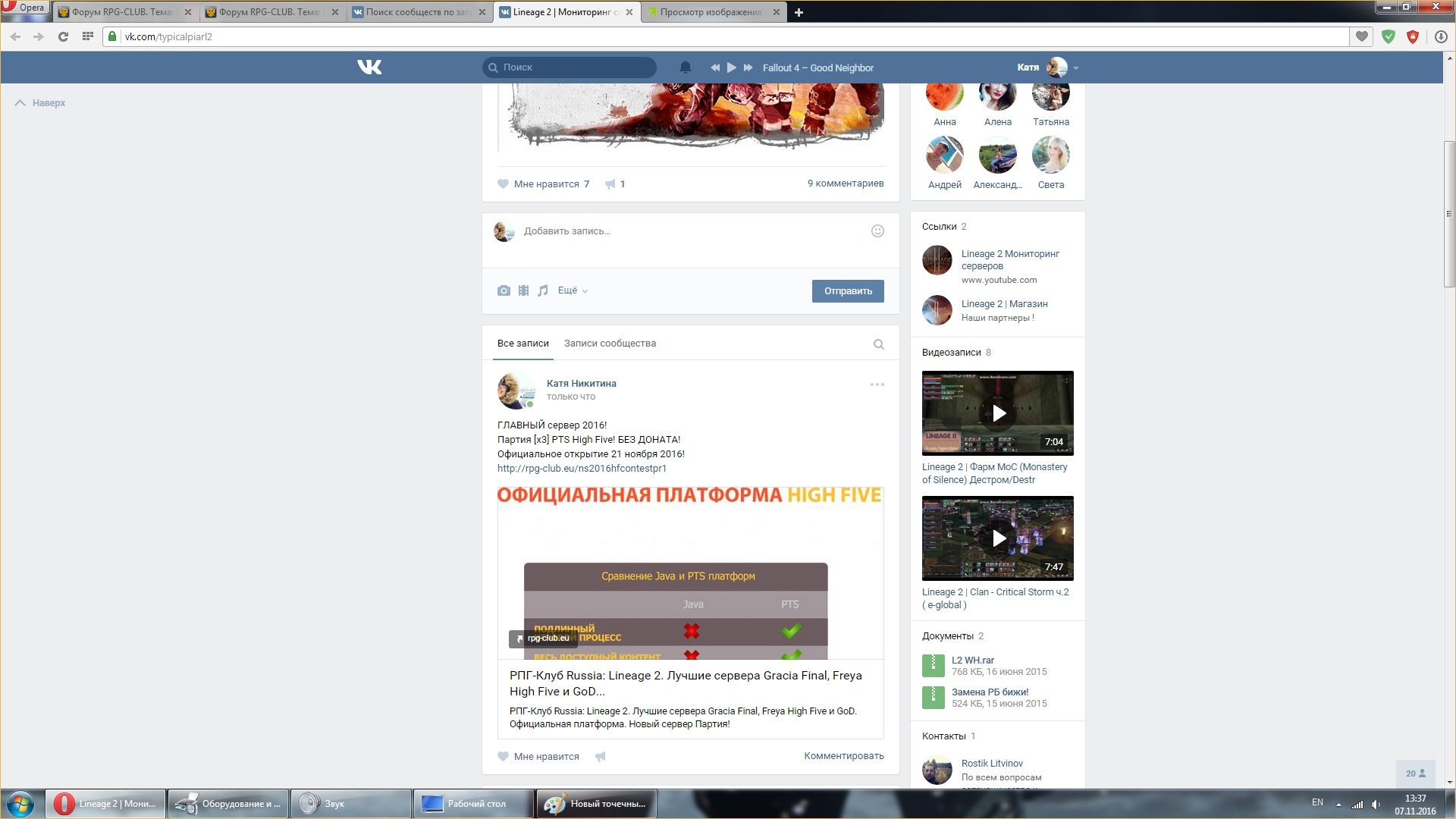Image resolution: width=1456 pixels, height=819 pixels.
Task: Open the Windows Start button
Action: coord(20,804)
